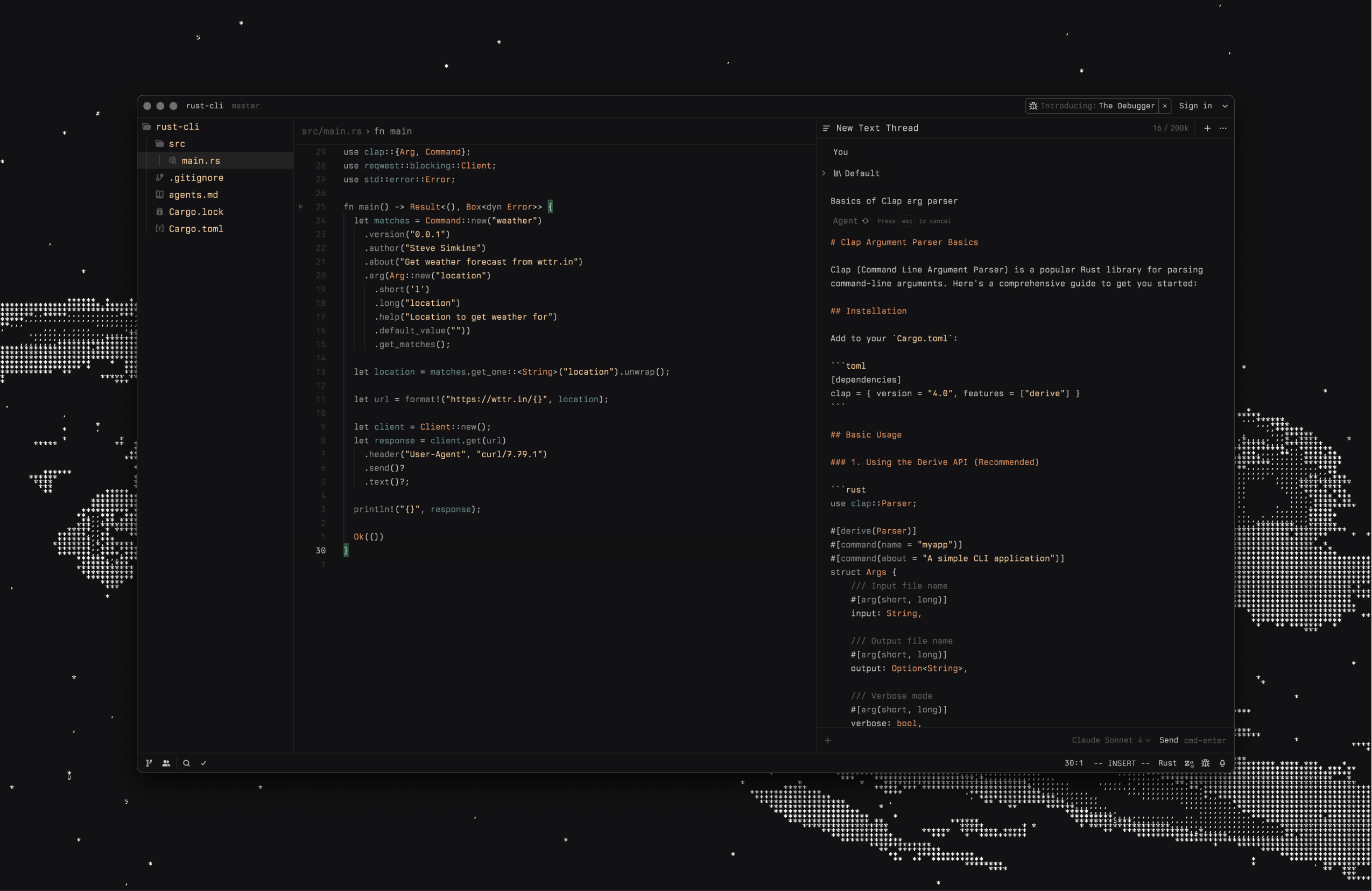
Task: Click the text thread lines icon
Action: tap(826, 128)
